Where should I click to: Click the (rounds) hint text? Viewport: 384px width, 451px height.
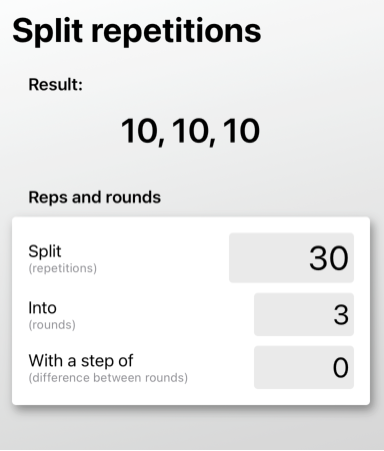click(x=52, y=325)
